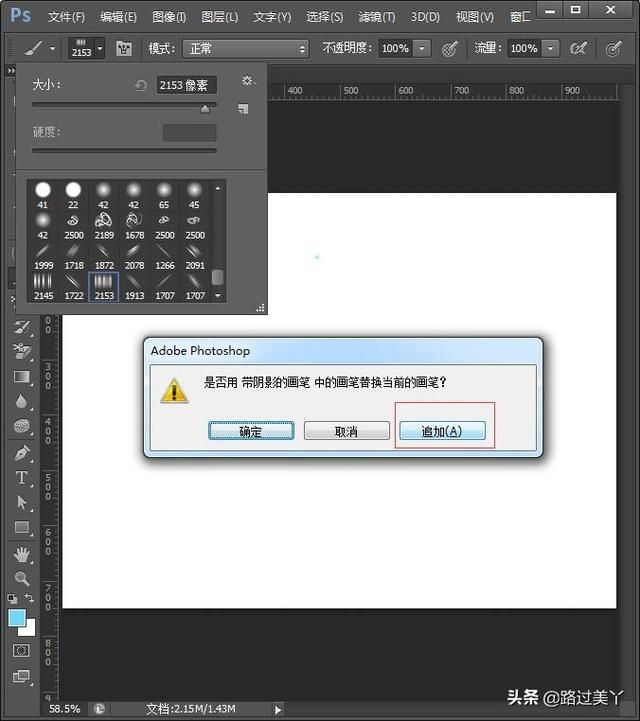This screenshot has width=640, height=721.
Task: Expand the status bar arrow menu
Action: (x=278, y=710)
